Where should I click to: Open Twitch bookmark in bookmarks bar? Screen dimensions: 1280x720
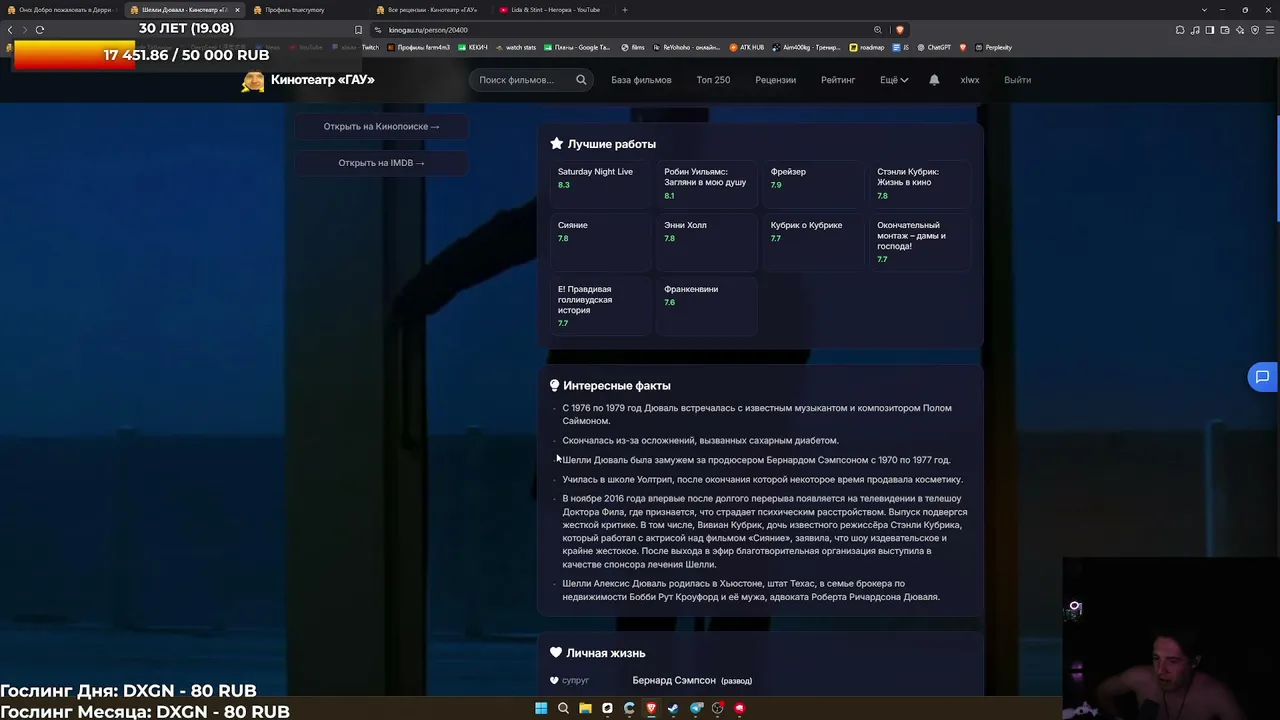click(370, 47)
